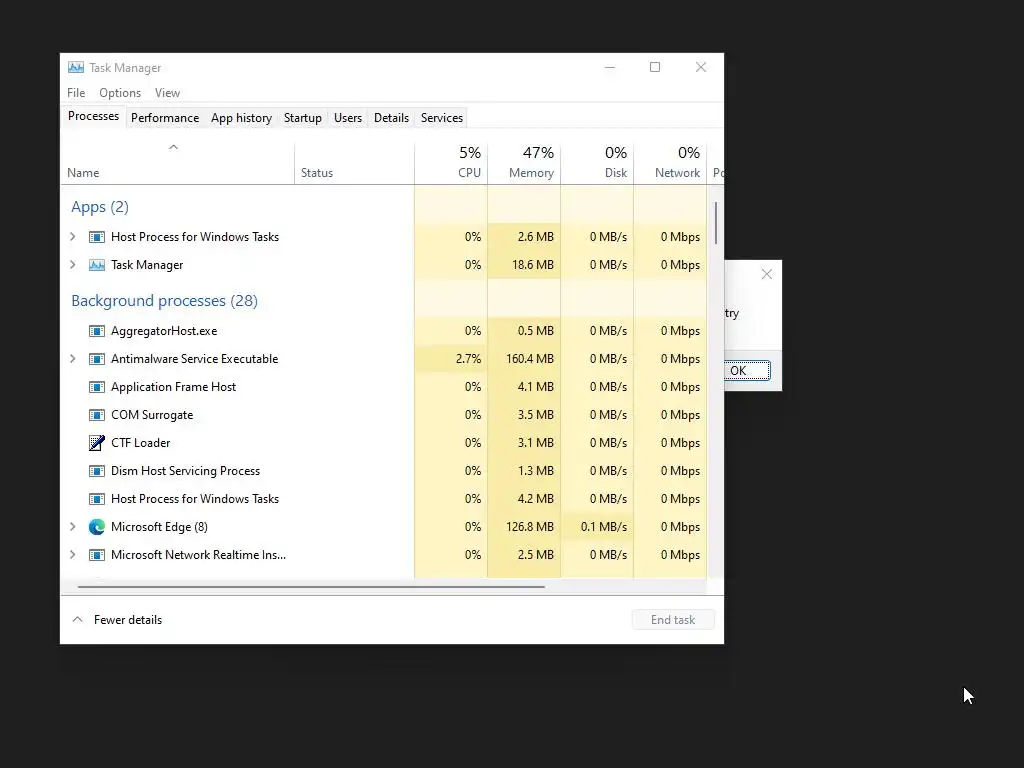The width and height of the screenshot is (1024, 768).
Task: Select the Background processes (28) header
Action: [165, 301]
